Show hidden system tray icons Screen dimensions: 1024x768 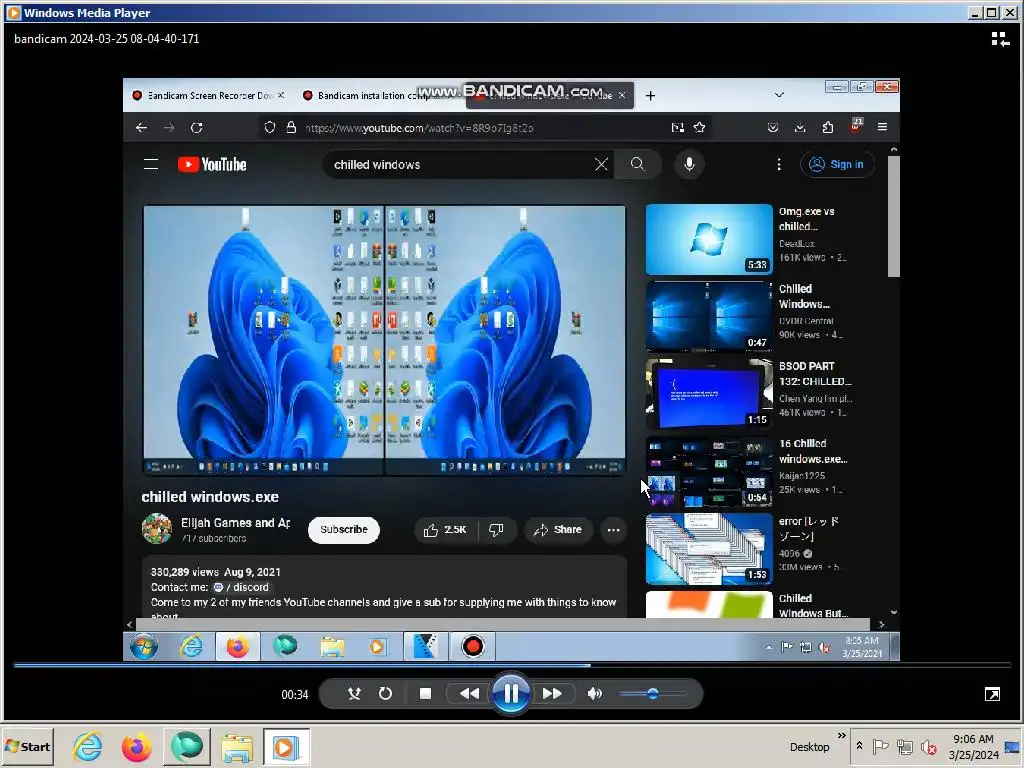click(x=859, y=746)
